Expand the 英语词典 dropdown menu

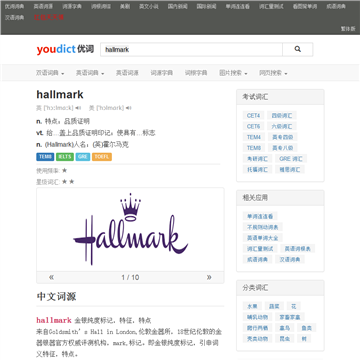pos(90,73)
